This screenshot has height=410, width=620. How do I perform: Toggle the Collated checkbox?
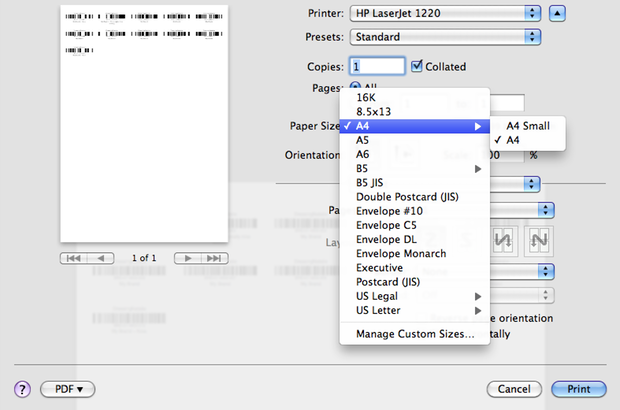pos(417,66)
